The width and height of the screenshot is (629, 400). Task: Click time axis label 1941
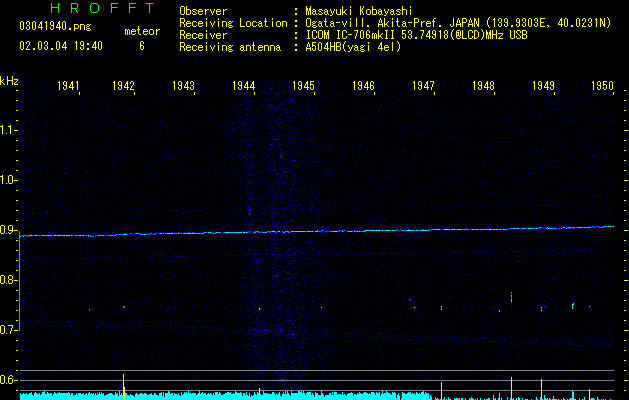68,85
